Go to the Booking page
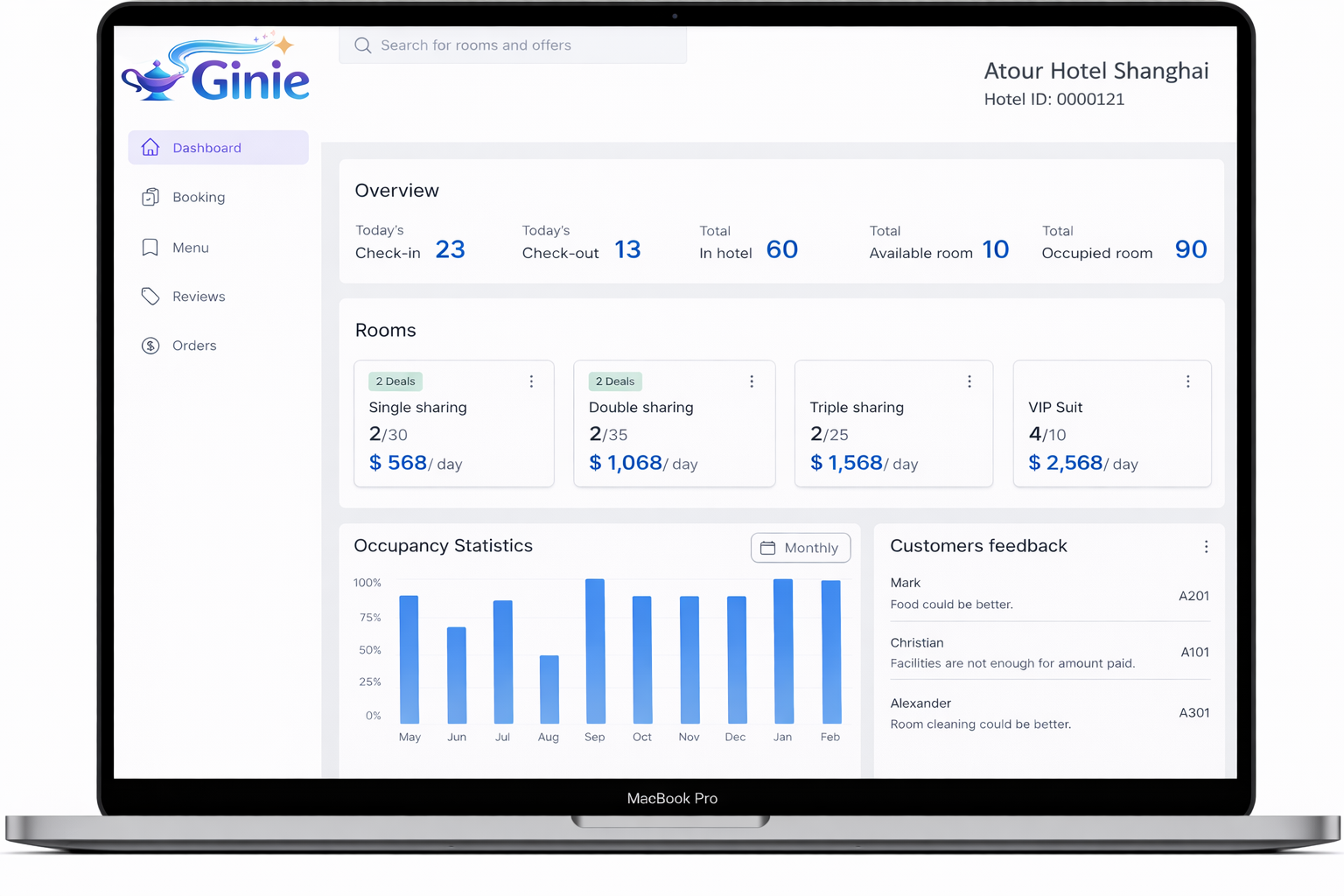Screen dimensions: 1344x896 click(199, 197)
